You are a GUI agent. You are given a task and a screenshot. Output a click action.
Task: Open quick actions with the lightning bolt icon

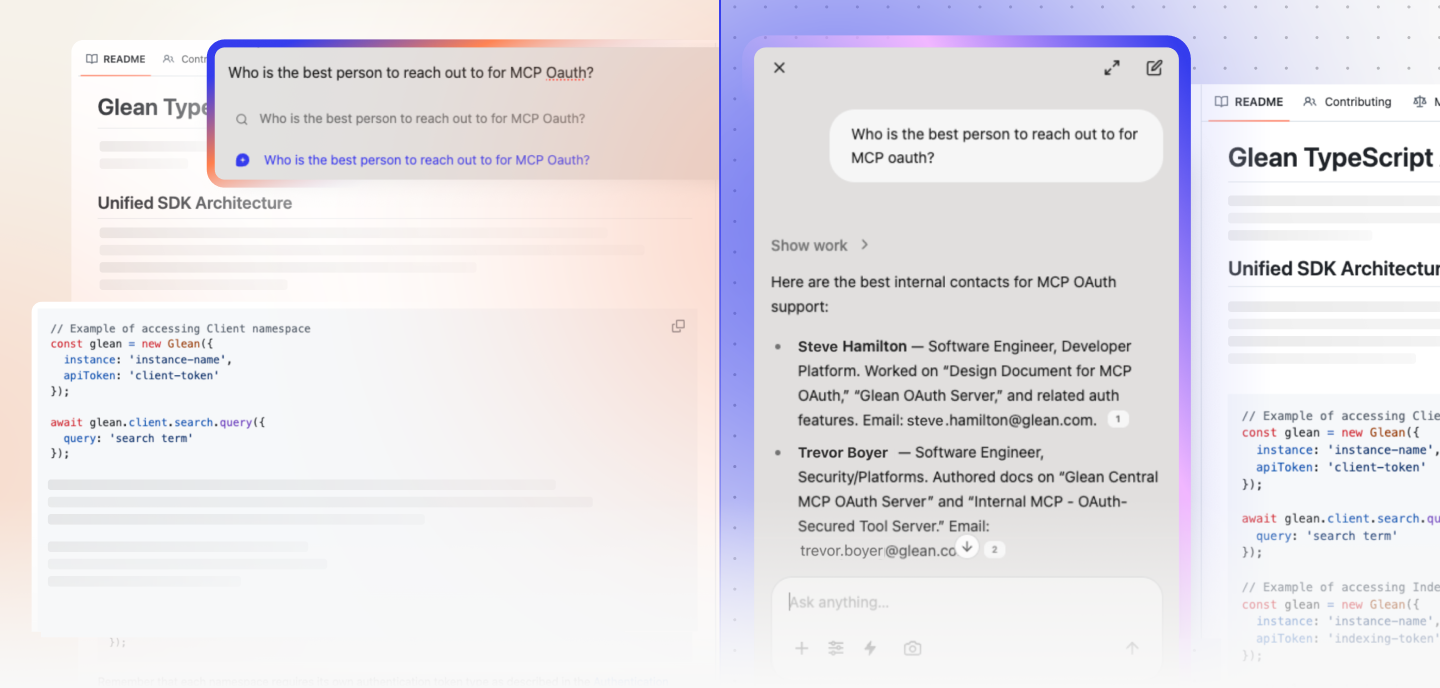click(x=870, y=648)
